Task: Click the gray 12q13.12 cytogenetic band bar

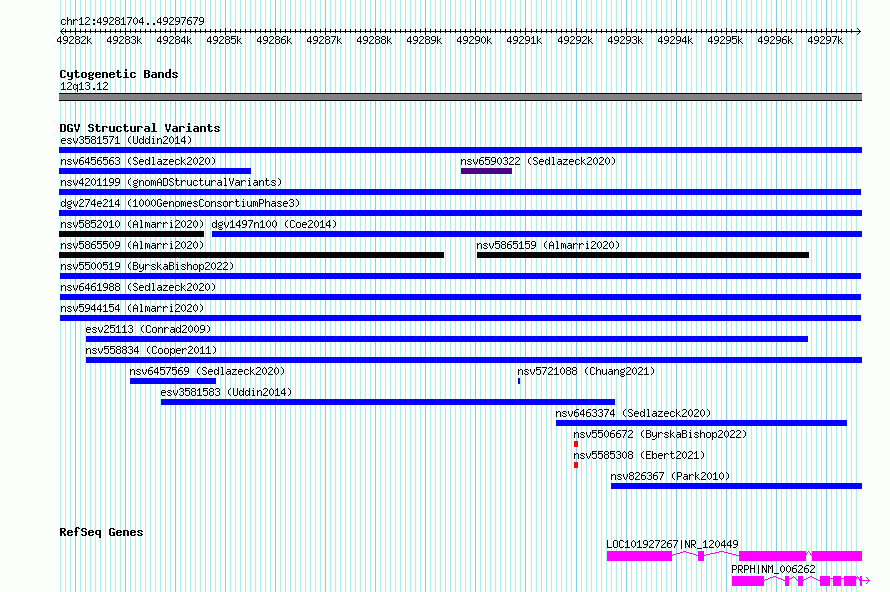Action: pos(460,97)
